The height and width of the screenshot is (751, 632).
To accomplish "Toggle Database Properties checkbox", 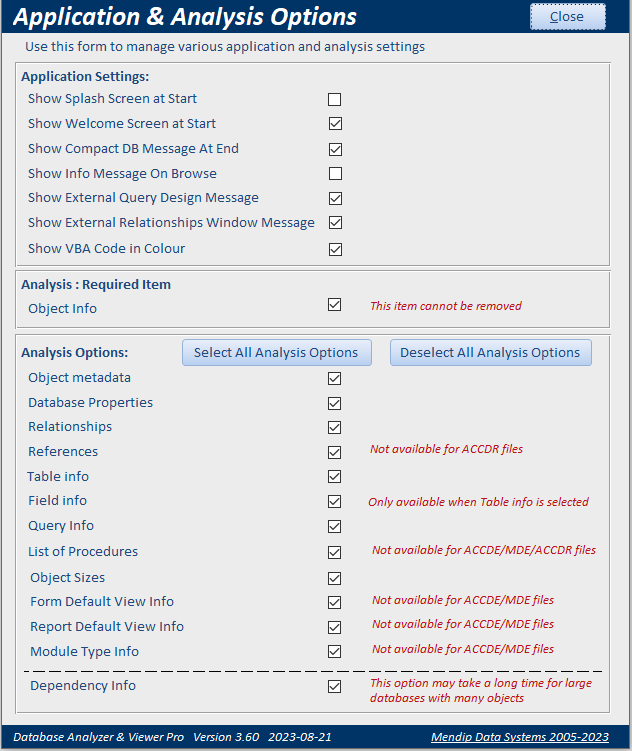I will (x=334, y=403).
